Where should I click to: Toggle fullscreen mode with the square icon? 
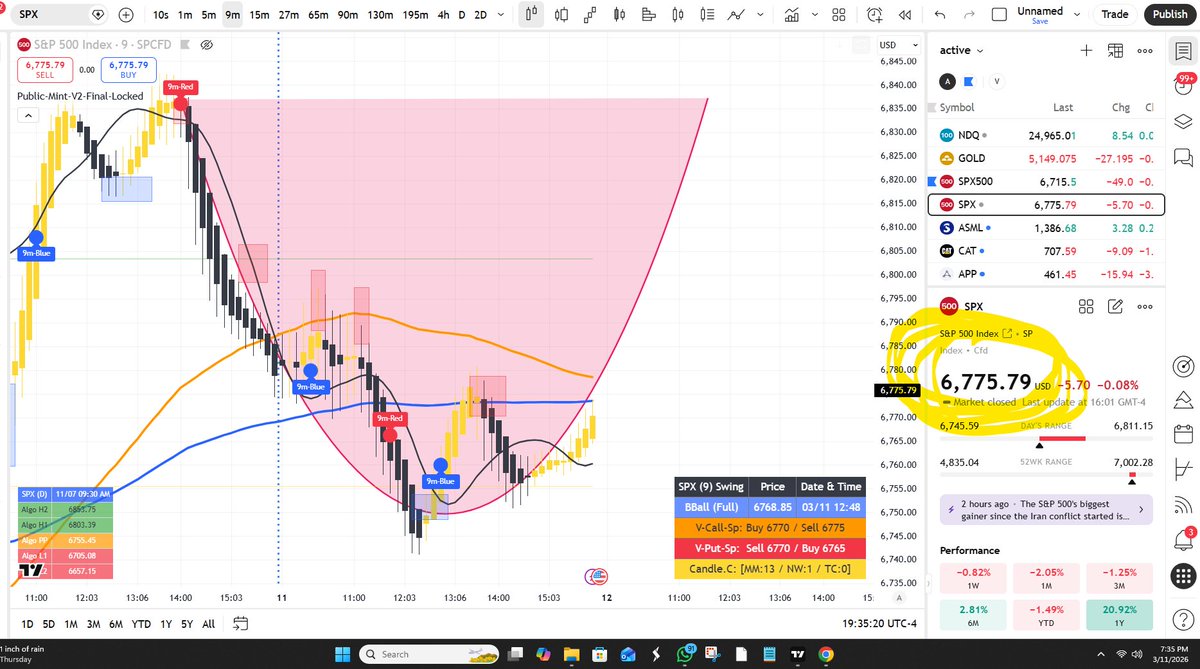point(1000,15)
